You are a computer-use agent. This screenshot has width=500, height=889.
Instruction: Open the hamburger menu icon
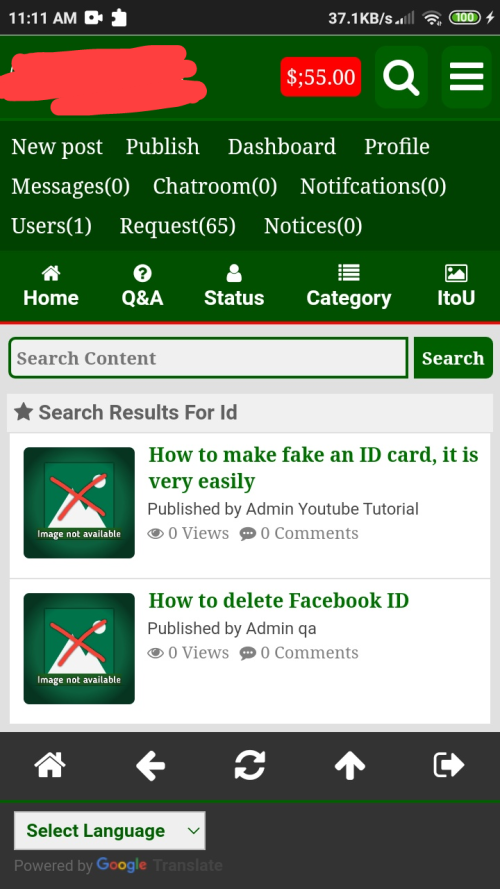click(x=467, y=77)
